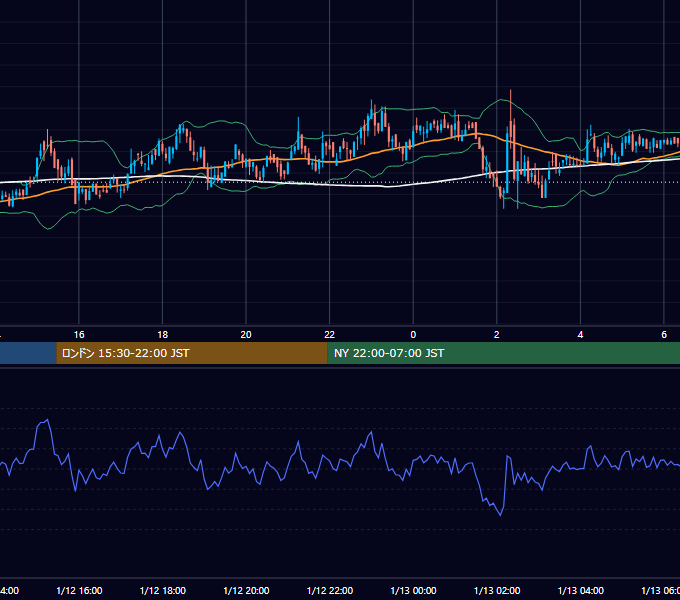Select the 18 hour label on price chart axis

point(163,335)
